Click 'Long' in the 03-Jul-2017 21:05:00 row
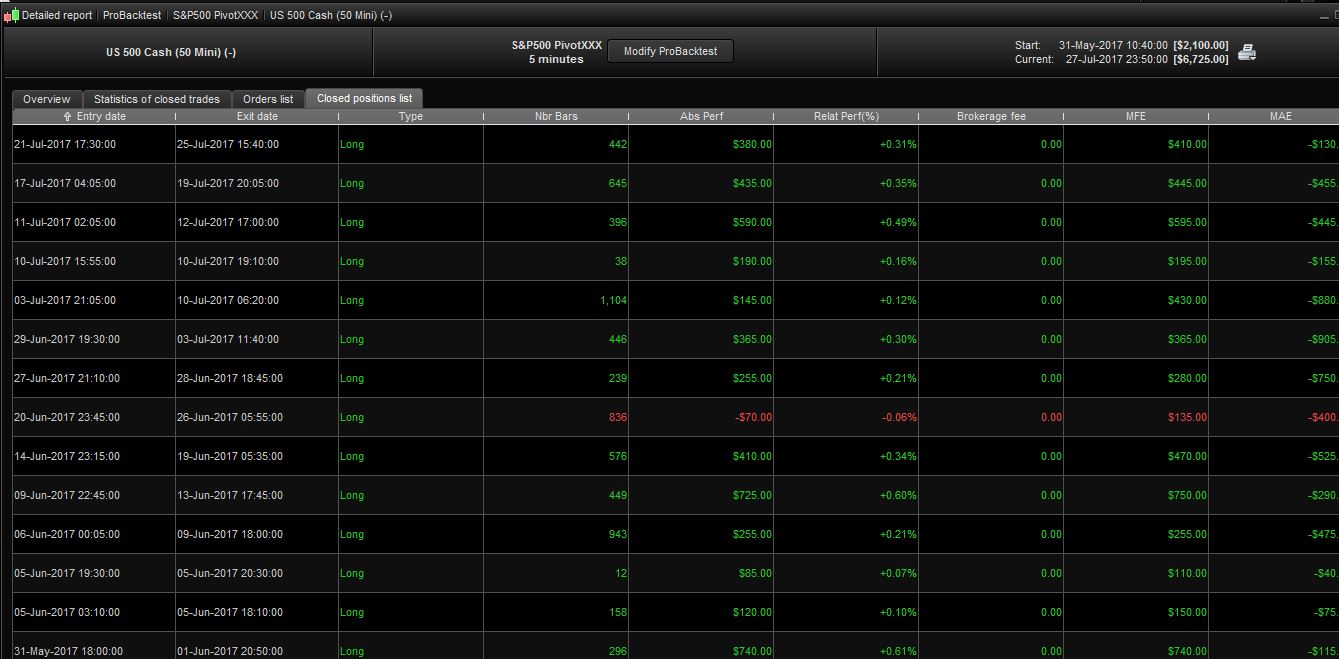The height and width of the screenshot is (659, 1339). [352, 300]
